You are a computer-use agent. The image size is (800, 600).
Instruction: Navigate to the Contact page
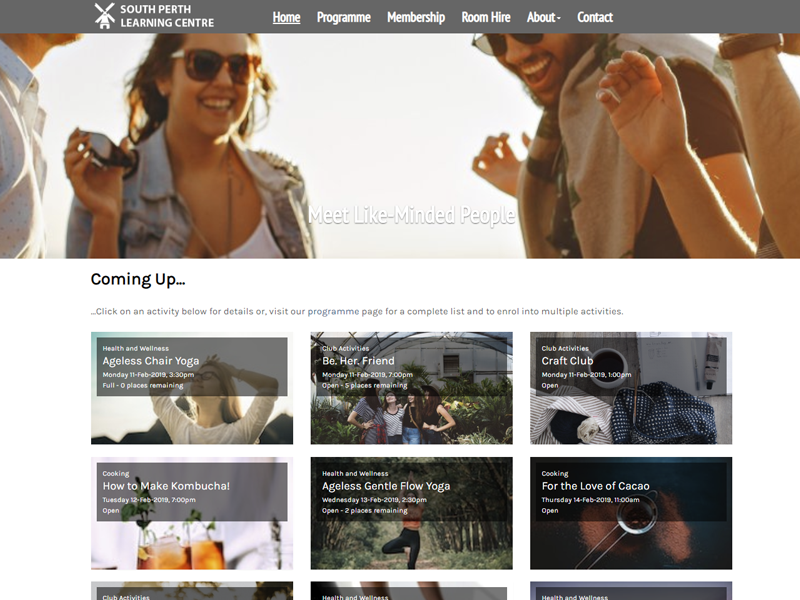point(595,17)
